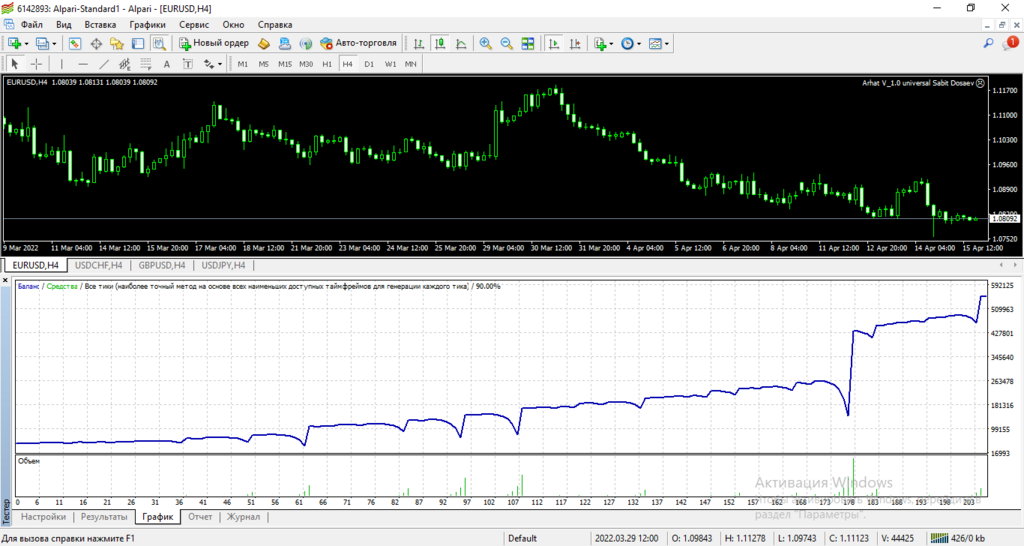The image size is (1024, 546).
Task: Toggle chart shift icon
Action: 575,44
